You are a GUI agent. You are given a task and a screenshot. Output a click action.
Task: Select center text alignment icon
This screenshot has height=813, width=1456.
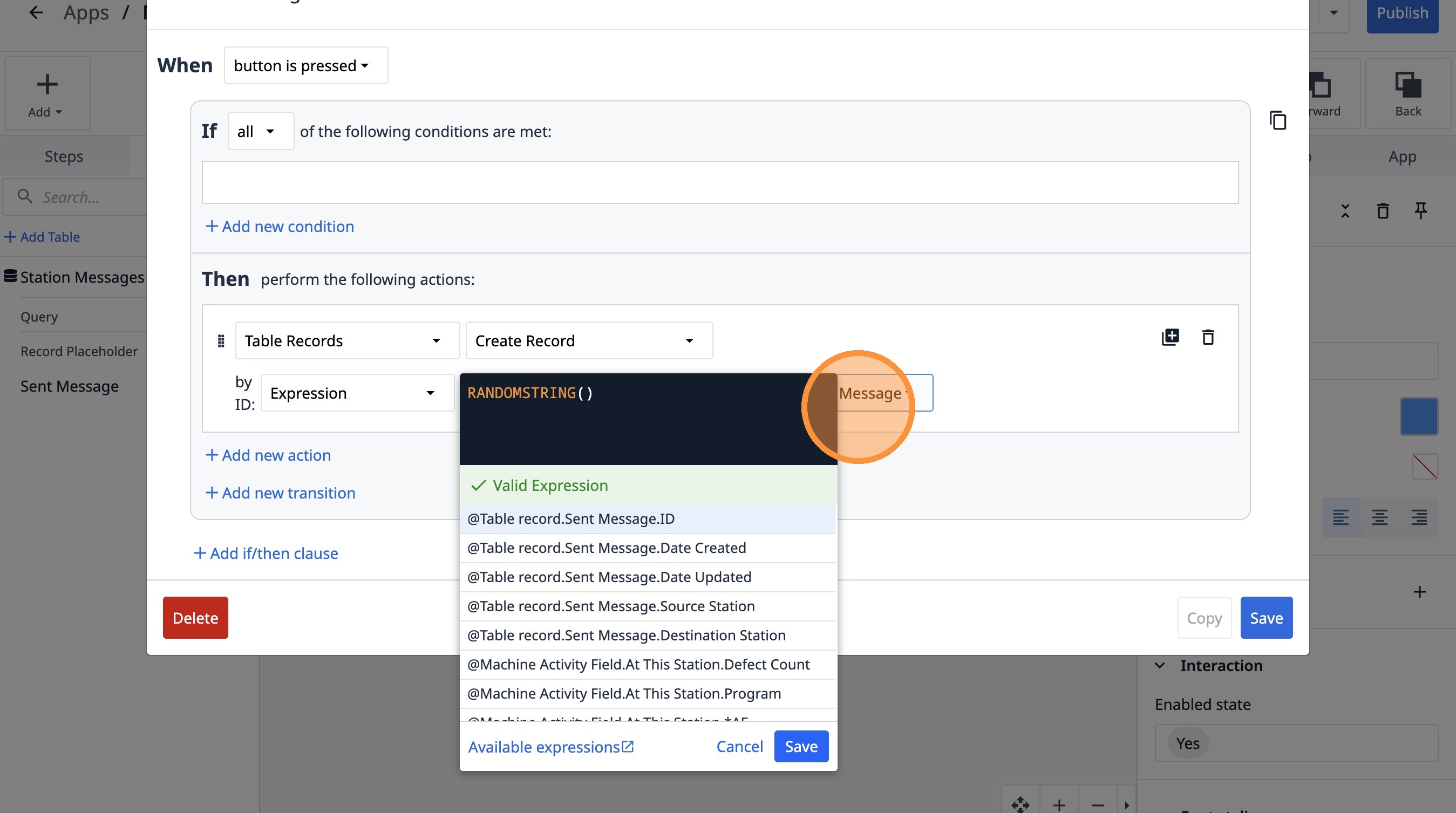[1379, 517]
